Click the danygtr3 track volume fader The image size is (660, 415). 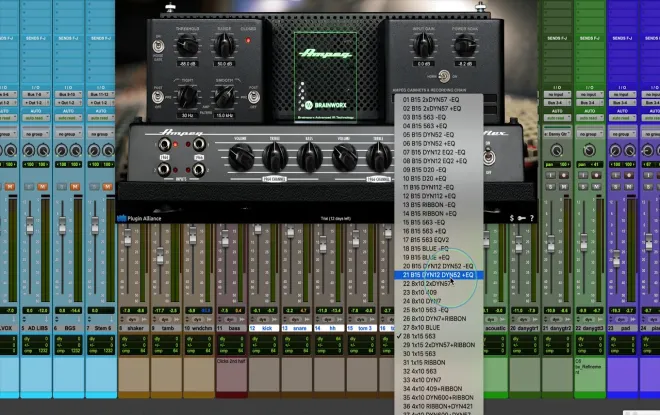point(584,243)
